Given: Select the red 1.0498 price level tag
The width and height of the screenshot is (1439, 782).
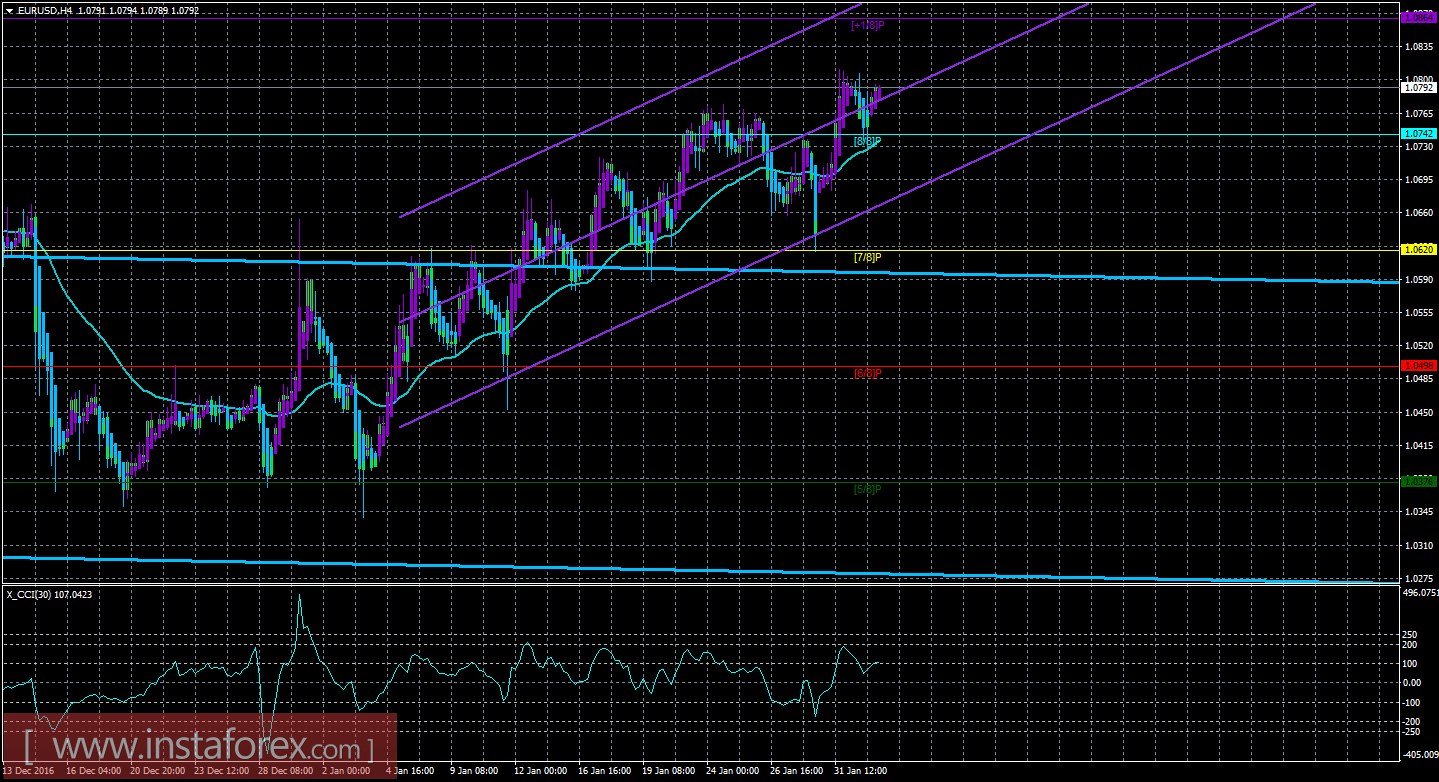Looking at the screenshot, I should point(1419,366).
